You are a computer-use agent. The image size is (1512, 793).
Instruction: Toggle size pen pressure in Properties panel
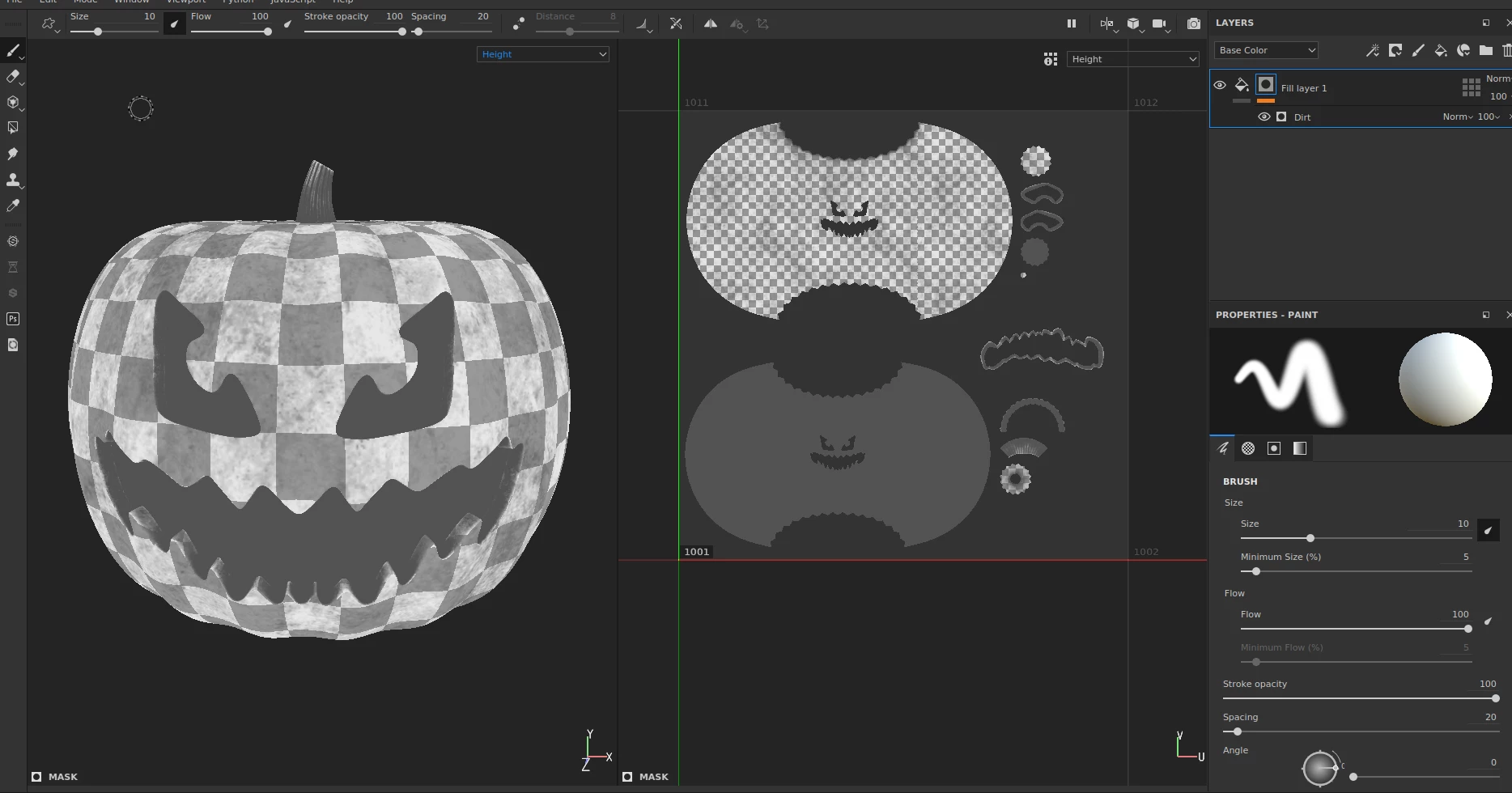click(1488, 530)
